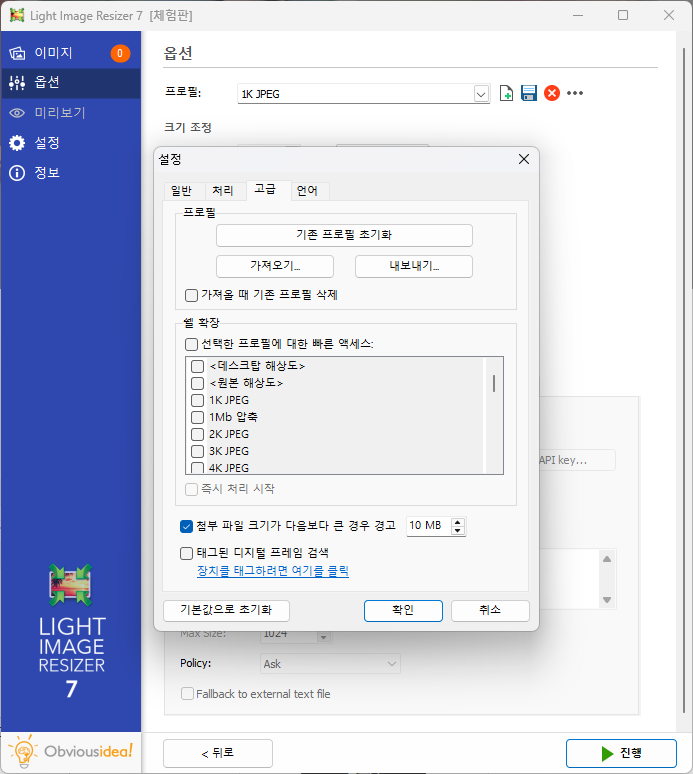This screenshot has width=693, height=774.
Task: Delete profile with the red X icon
Action: tap(552, 93)
